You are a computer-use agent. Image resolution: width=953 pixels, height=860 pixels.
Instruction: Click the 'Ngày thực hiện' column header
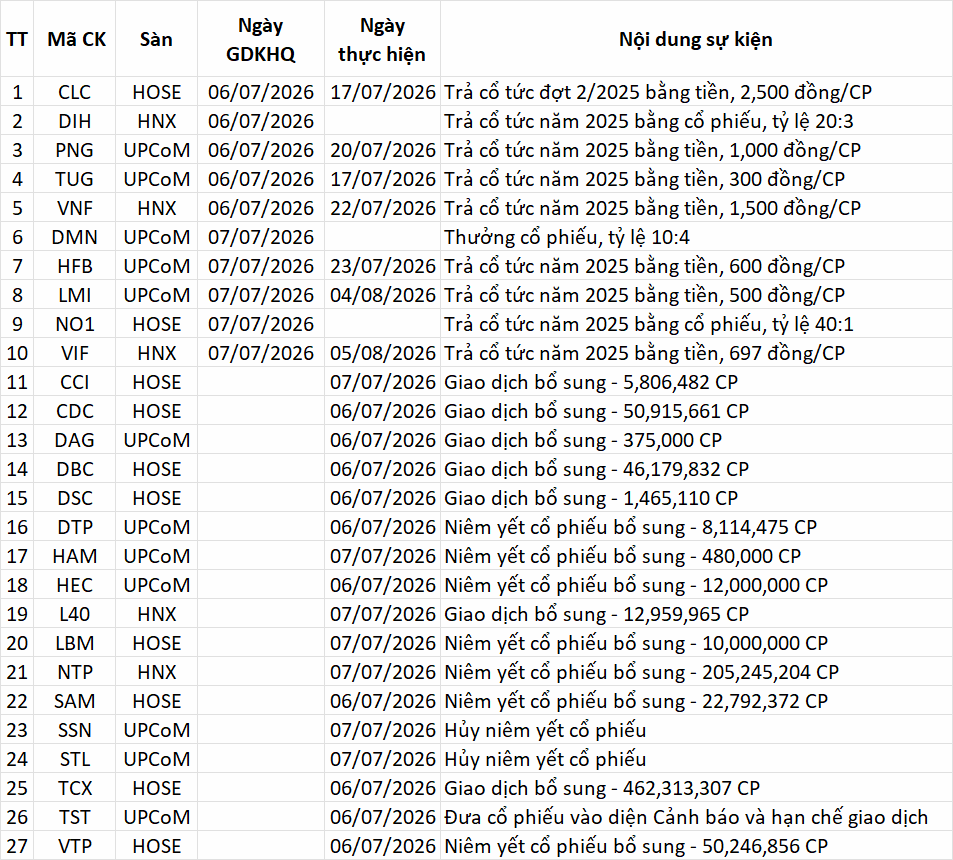click(x=382, y=40)
